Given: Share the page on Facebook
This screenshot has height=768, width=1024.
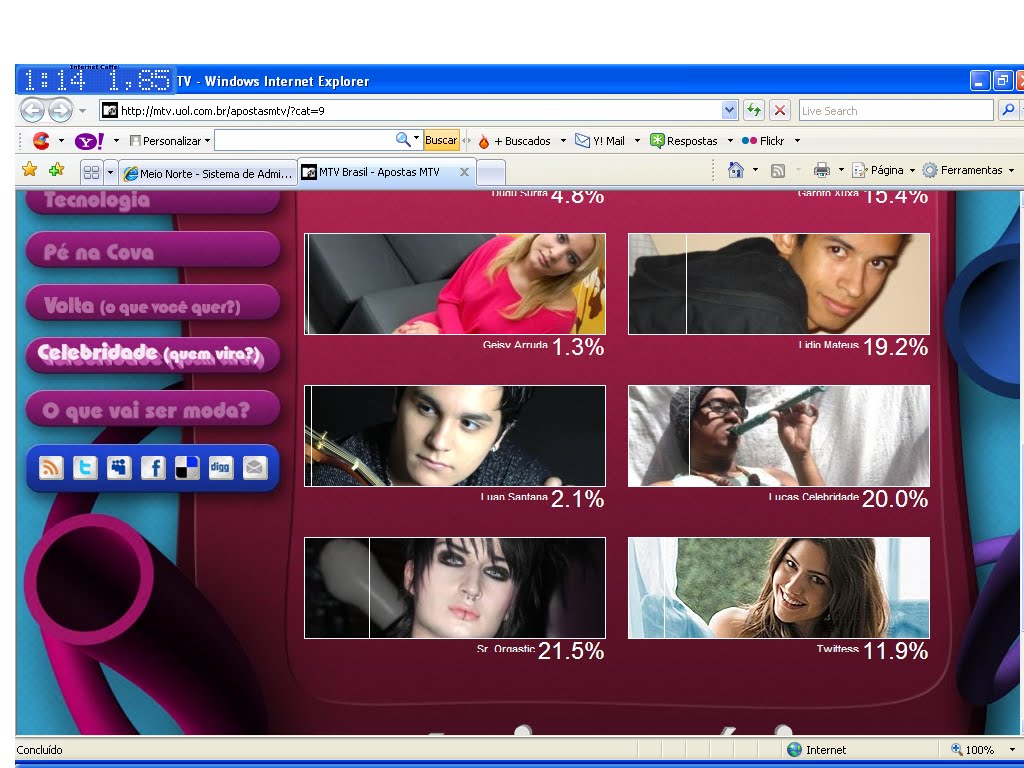Looking at the screenshot, I should pos(153,468).
